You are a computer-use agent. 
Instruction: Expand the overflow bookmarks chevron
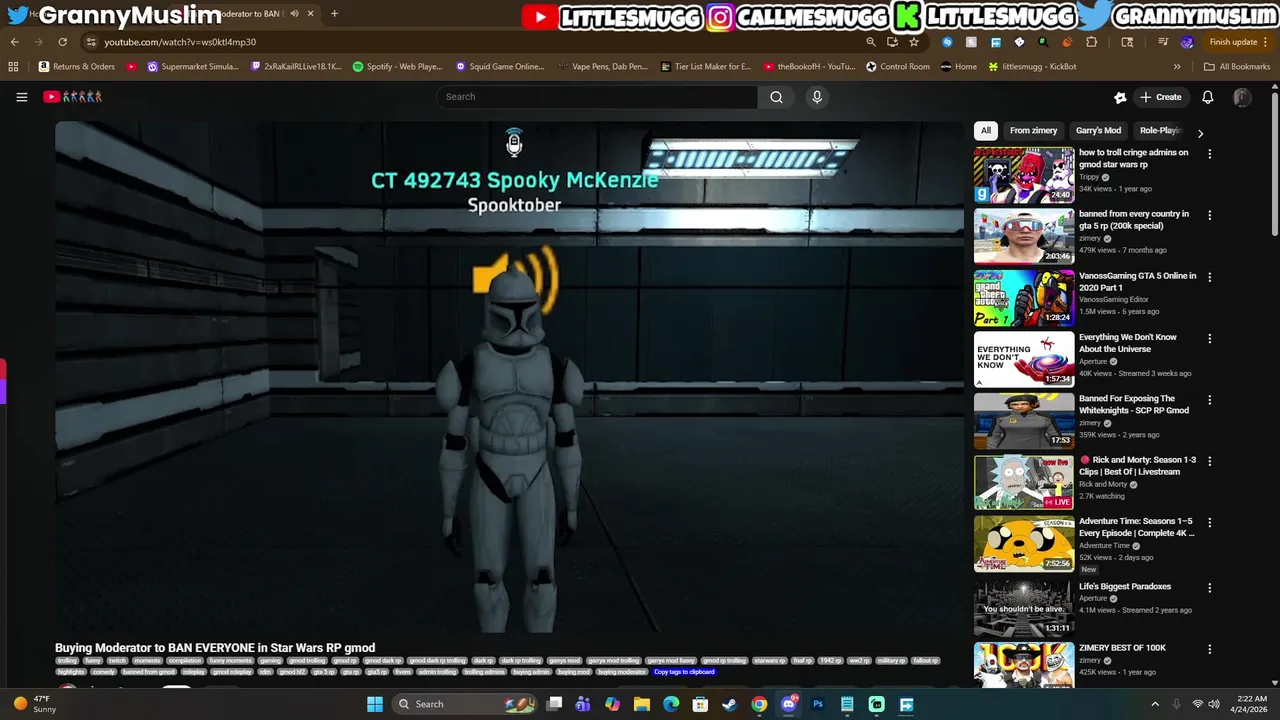point(1177,67)
